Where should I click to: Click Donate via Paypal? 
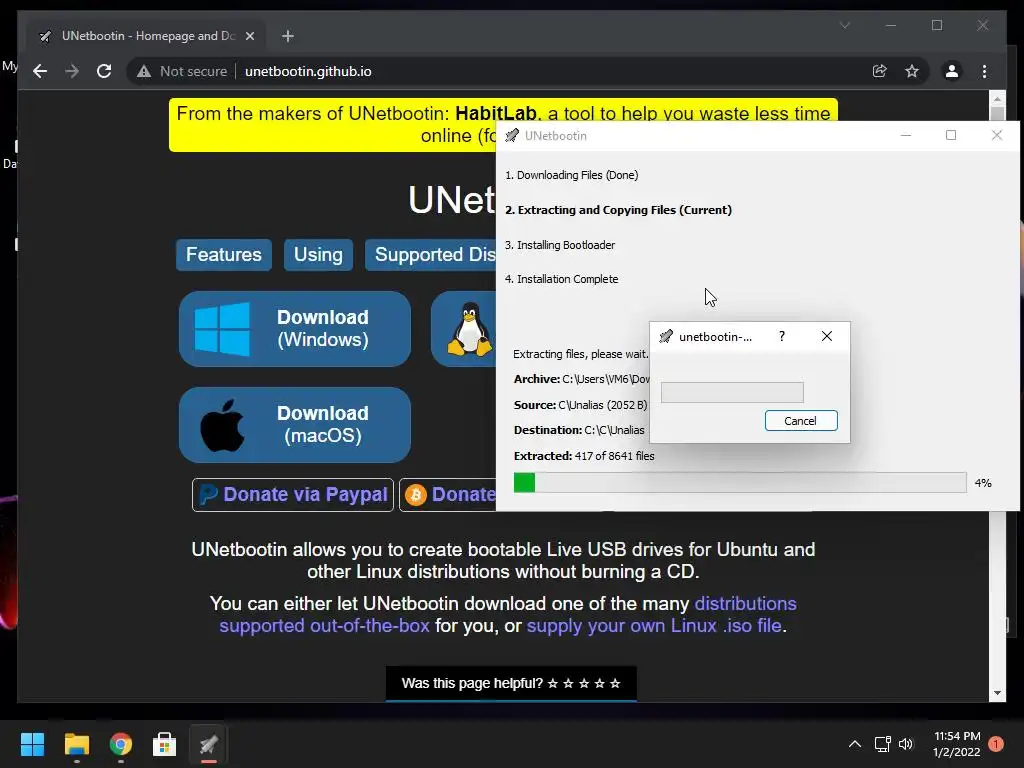pyautogui.click(x=293, y=494)
